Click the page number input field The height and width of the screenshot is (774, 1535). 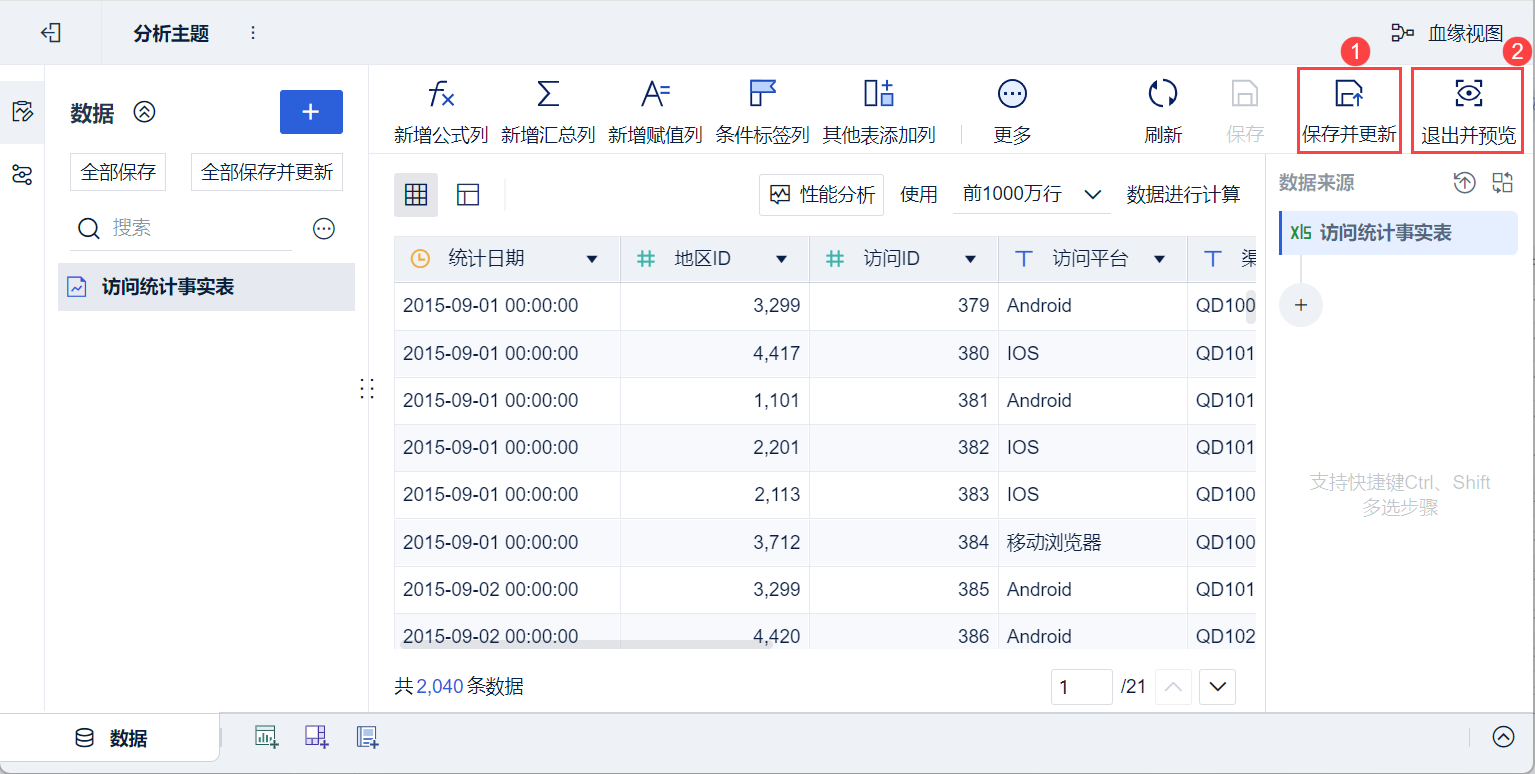point(1081,687)
